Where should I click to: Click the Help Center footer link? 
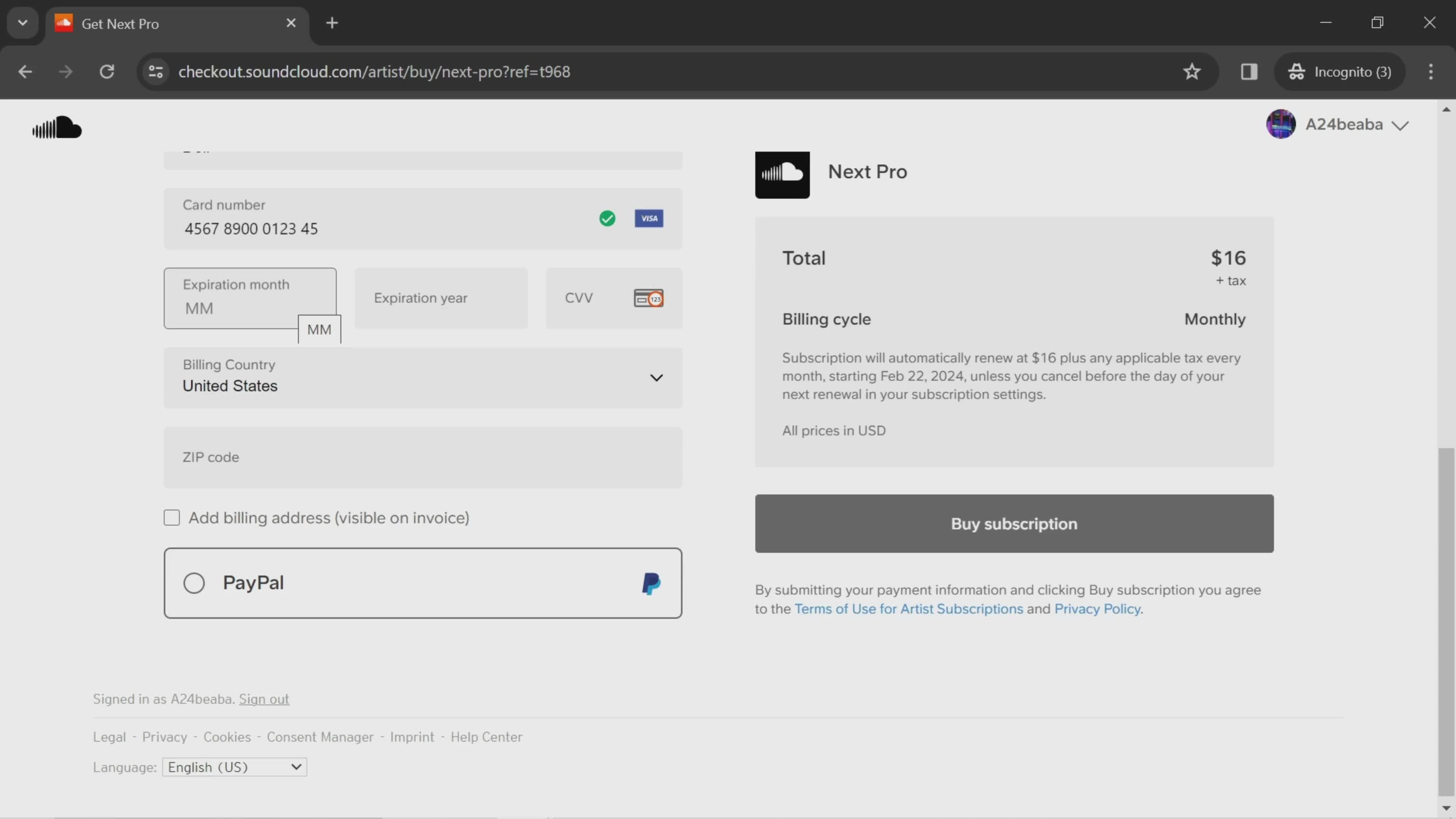pos(487,737)
